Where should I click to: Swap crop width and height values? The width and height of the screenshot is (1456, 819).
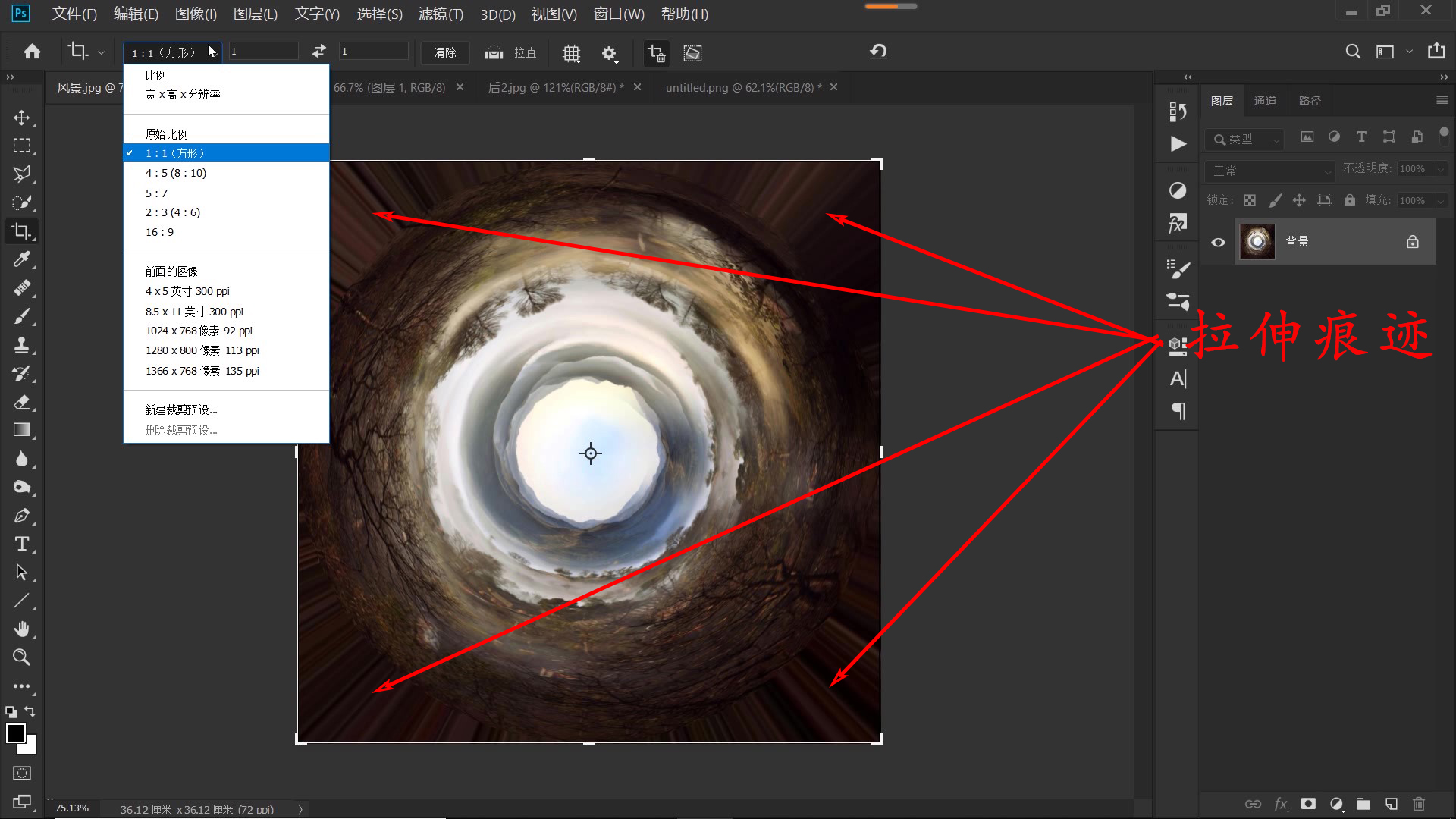pyautogui.click(x=318, y=51)
